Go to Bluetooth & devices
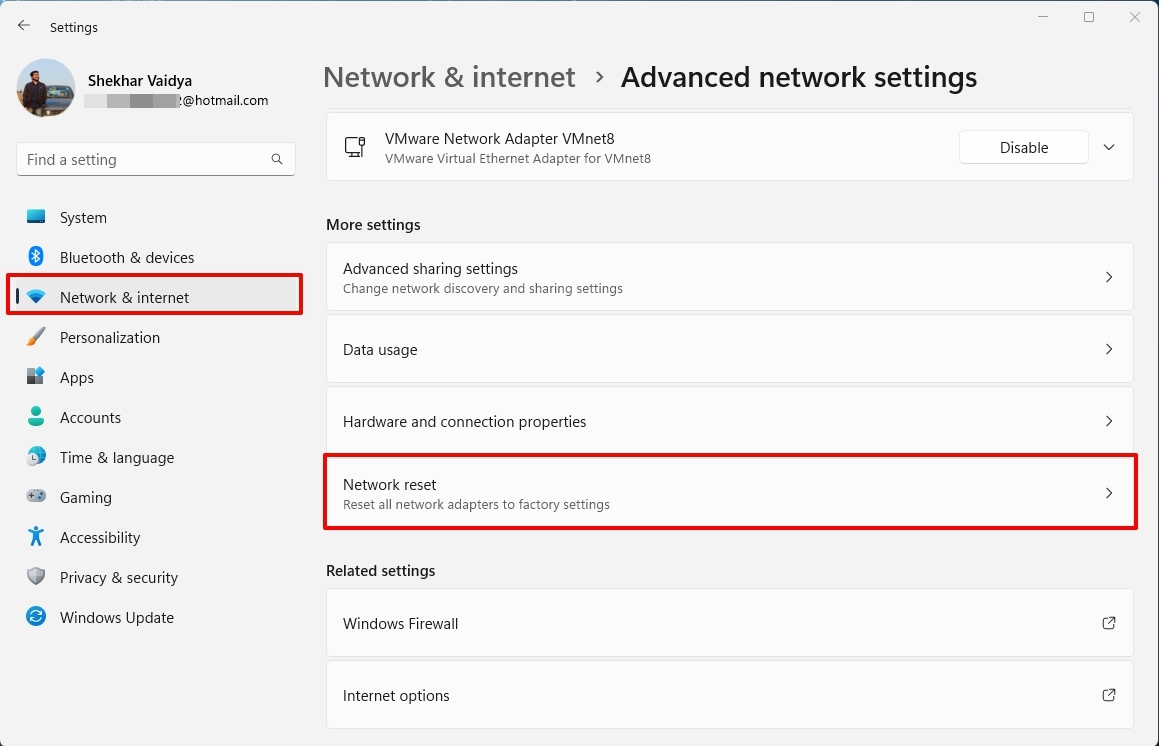 click(155, 257)
